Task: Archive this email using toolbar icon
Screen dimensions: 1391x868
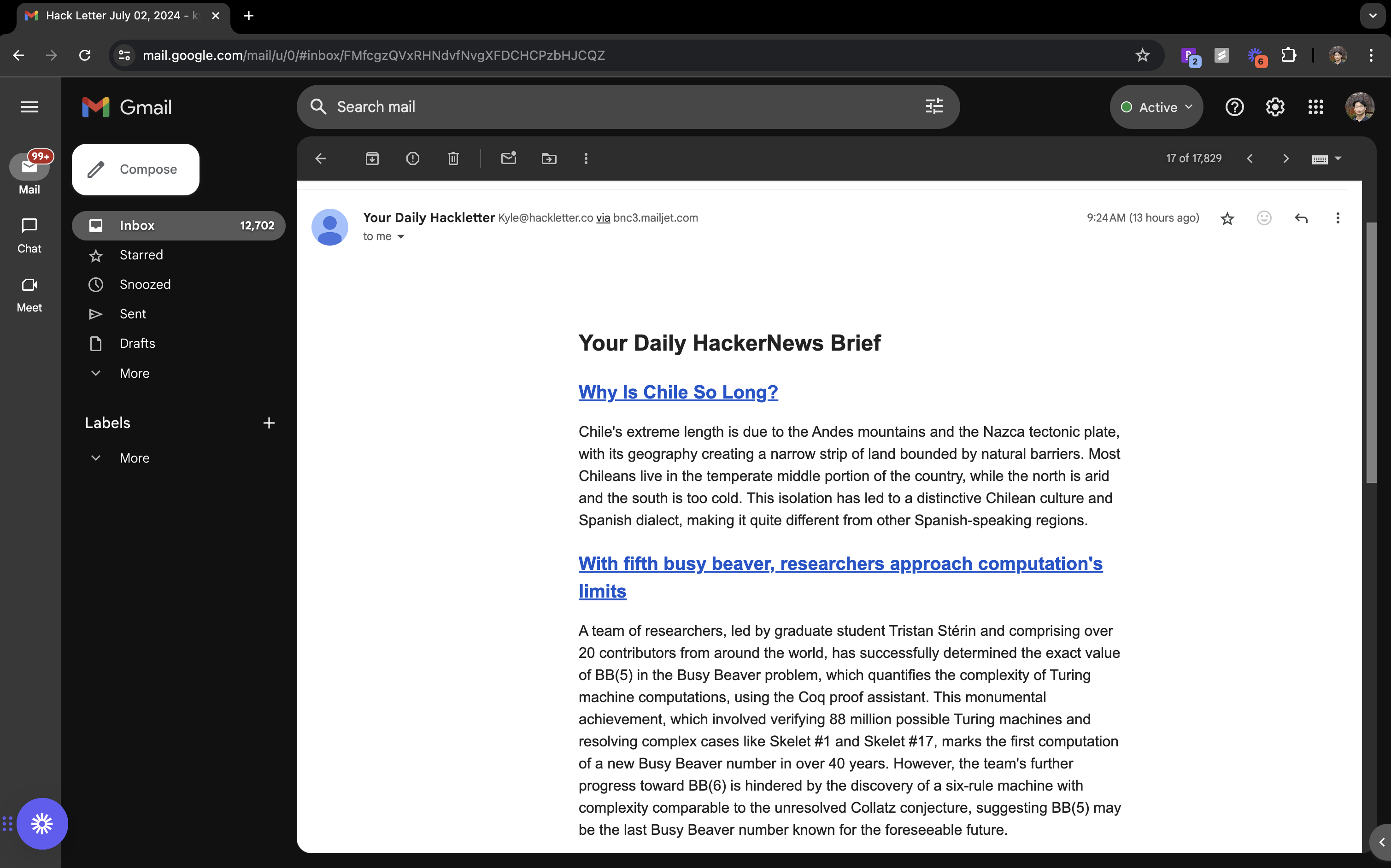Action: 372,158
